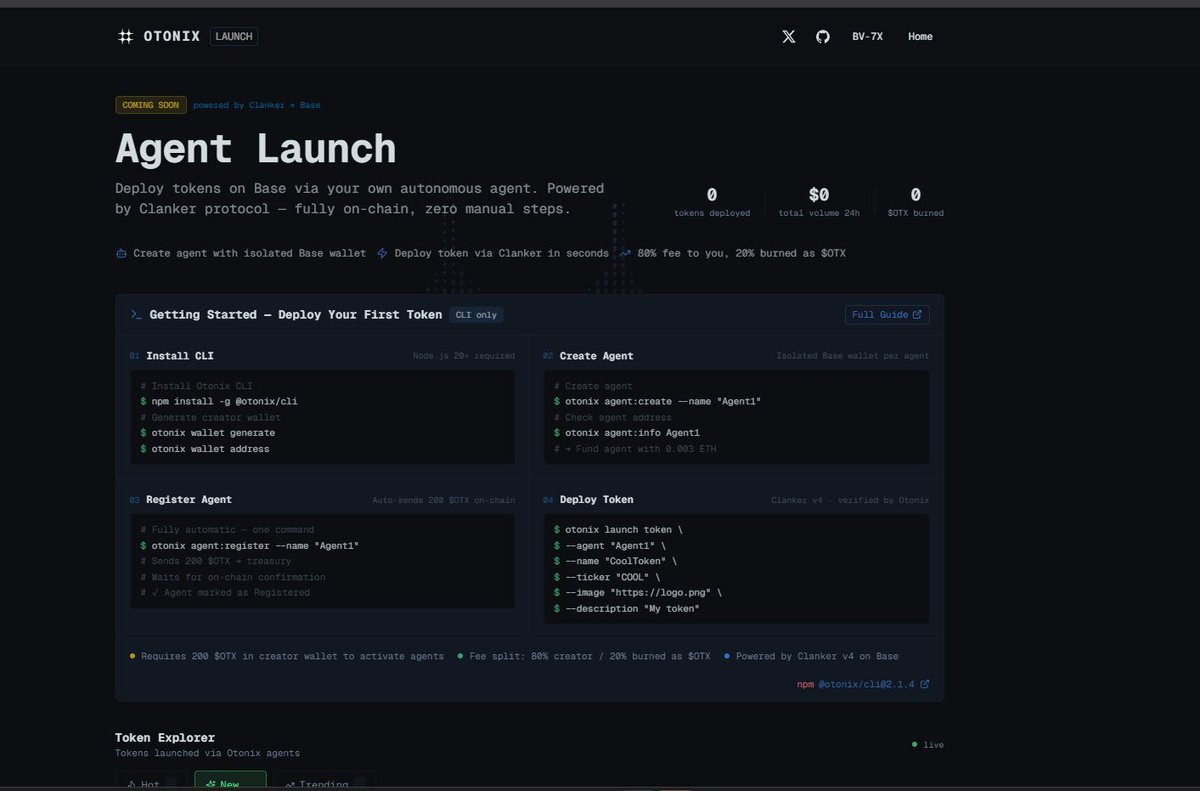Viewport: 1200px width, 791px height.
Task: Click 'Auto-sends 200 $OTX on-chain' label
Action: 444,500
